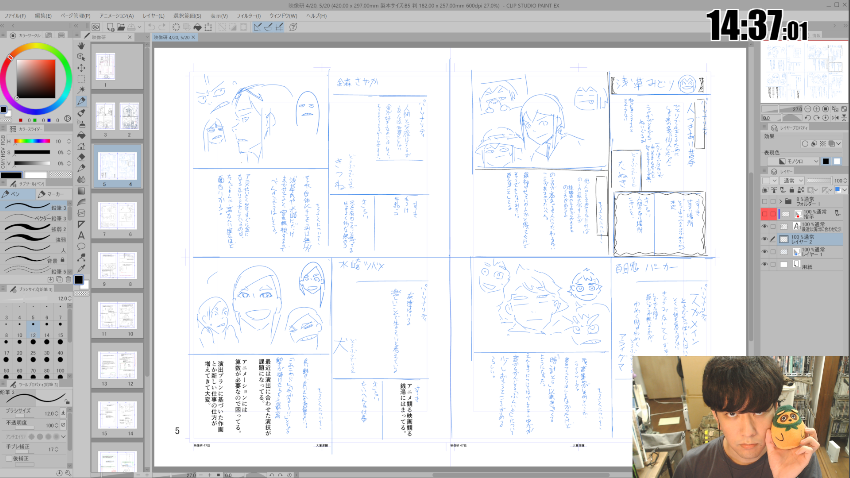This screenshot has height=478, width=850.
Task: Open page 1 thumbnail in page manager
Action: point(105,67)
